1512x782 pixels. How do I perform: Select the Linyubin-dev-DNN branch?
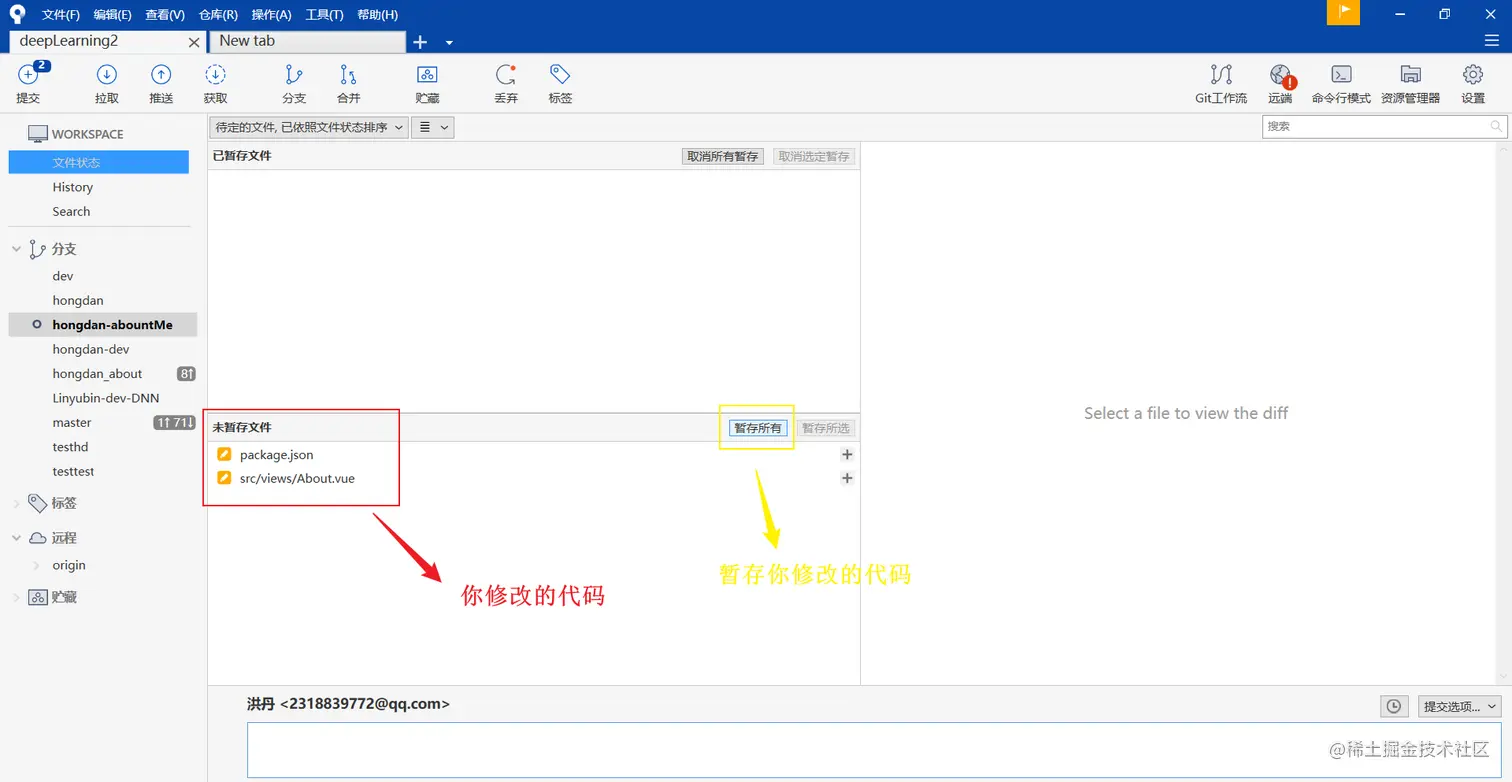tap(106, 397)
